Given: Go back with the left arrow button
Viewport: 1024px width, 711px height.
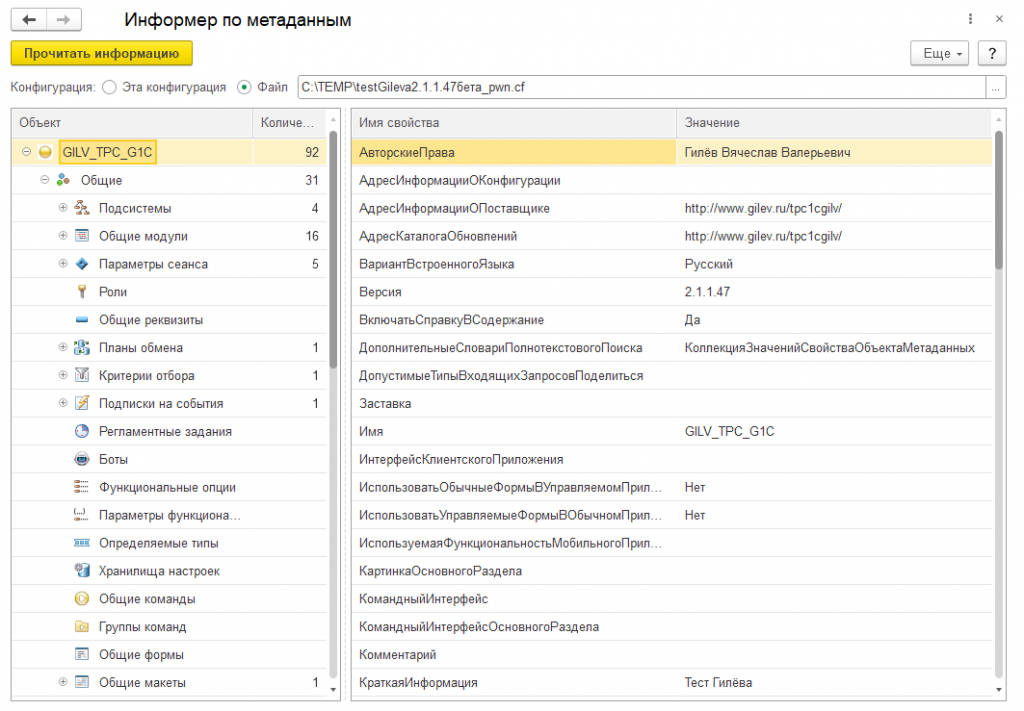Looking at the screenshot, I should tap(28, 20).
